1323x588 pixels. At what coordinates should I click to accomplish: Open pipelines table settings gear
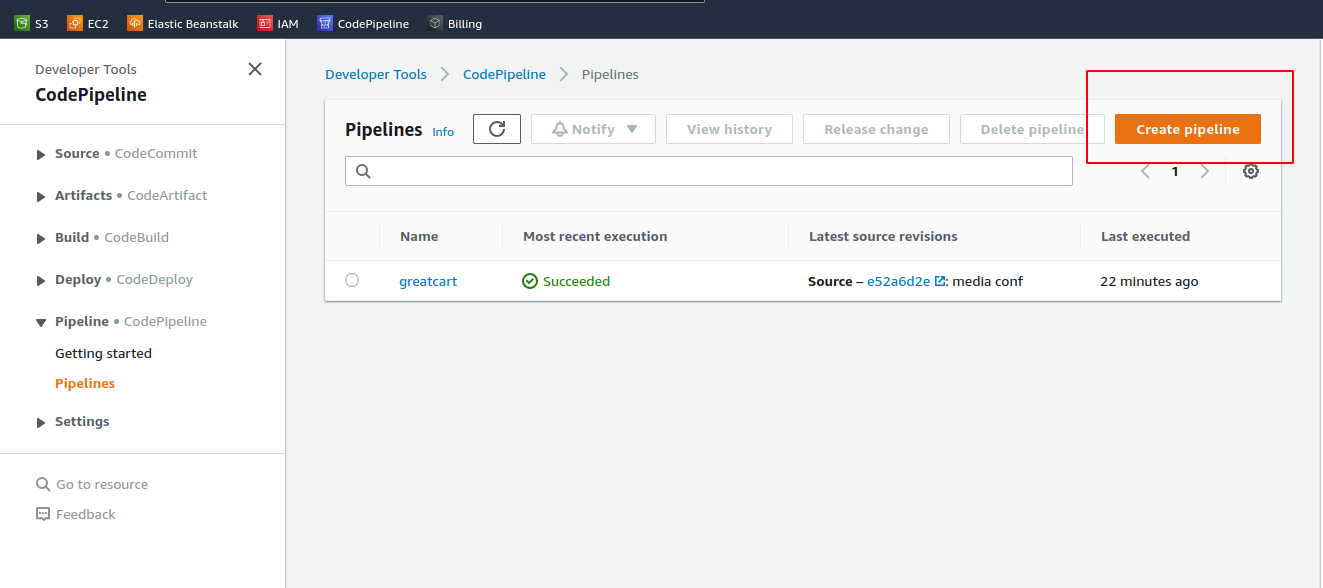tap(1251, 171)
